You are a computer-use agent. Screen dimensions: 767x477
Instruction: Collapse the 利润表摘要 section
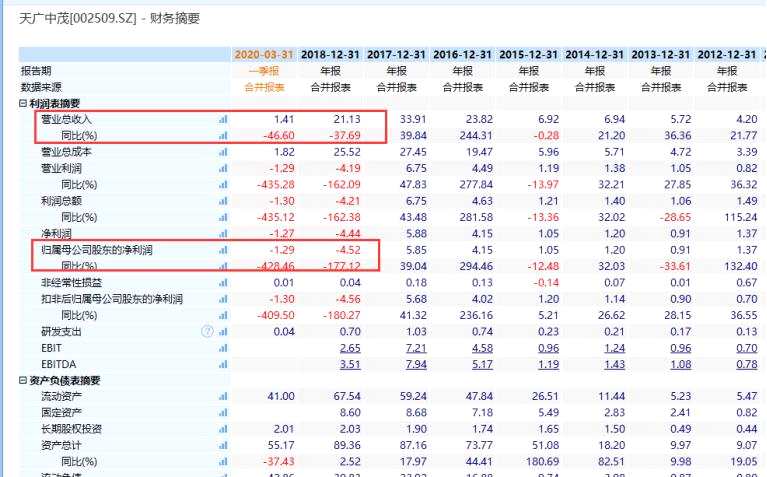click(x=23, y=103)
